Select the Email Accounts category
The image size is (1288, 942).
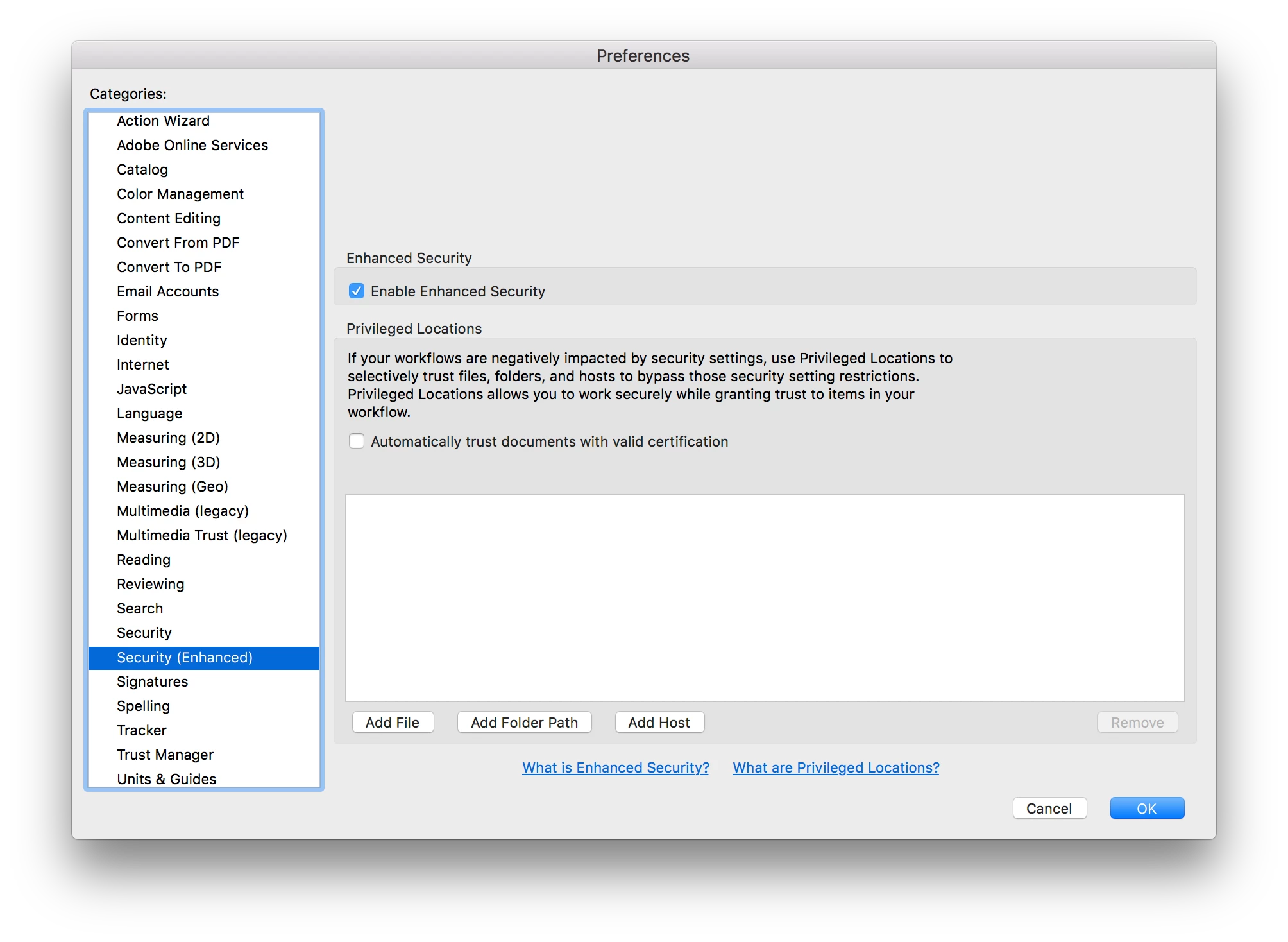(167, 291)
